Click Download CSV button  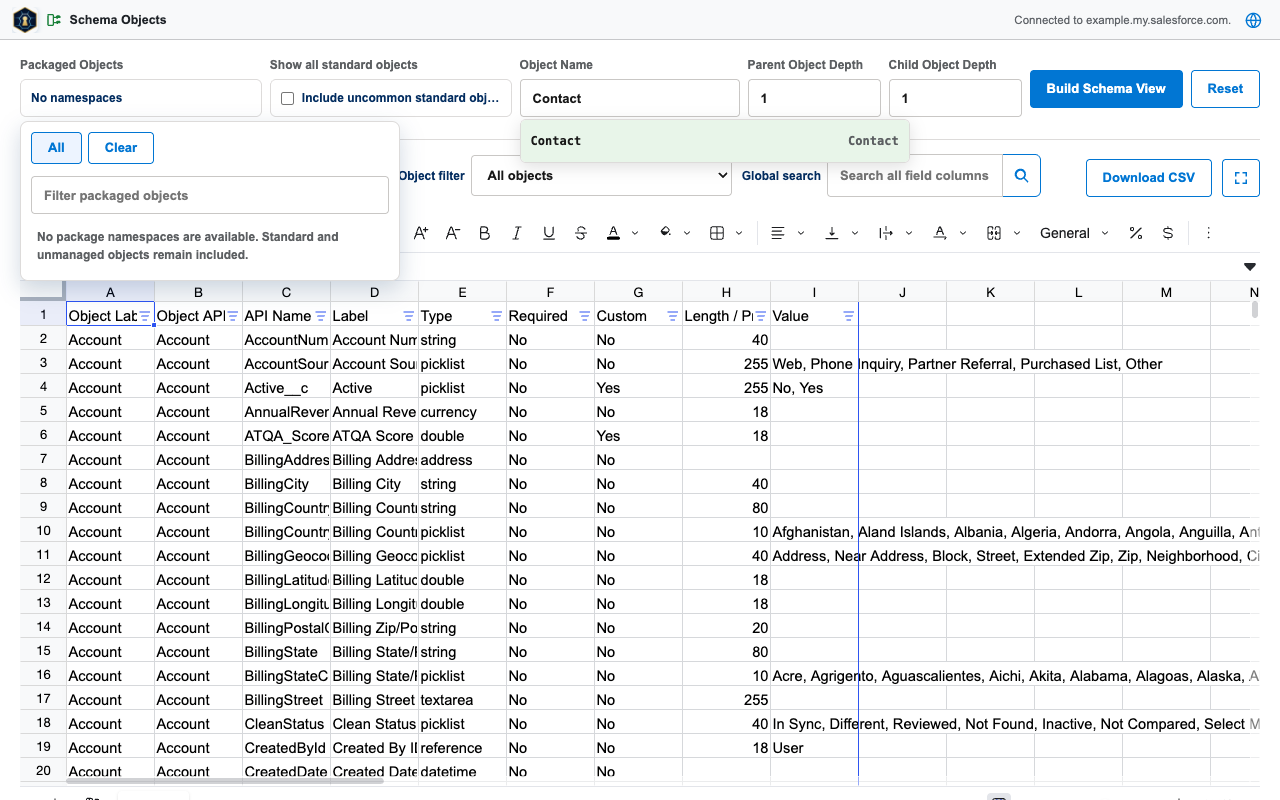click(x=1148, y=178)
